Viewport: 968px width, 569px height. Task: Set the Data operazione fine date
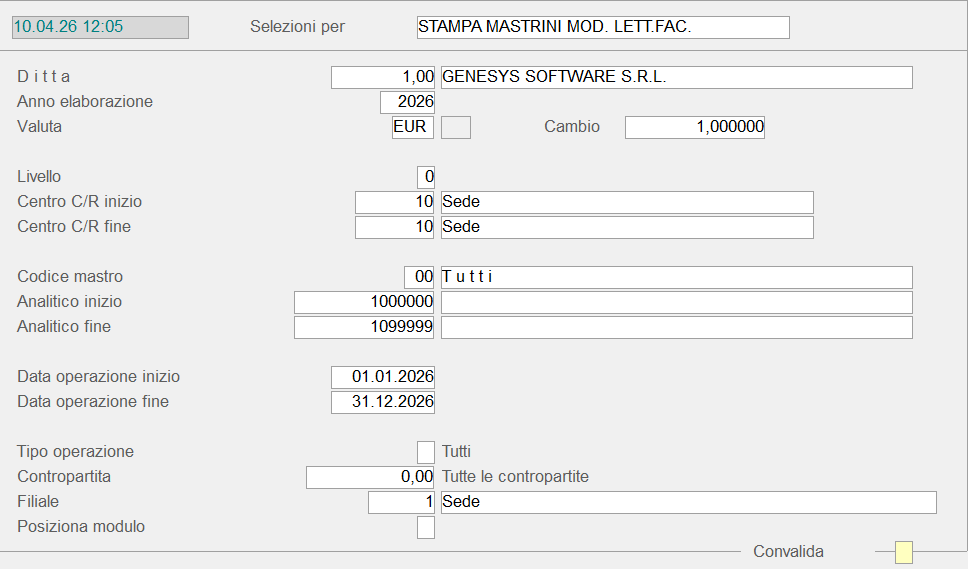click(383, 402)
